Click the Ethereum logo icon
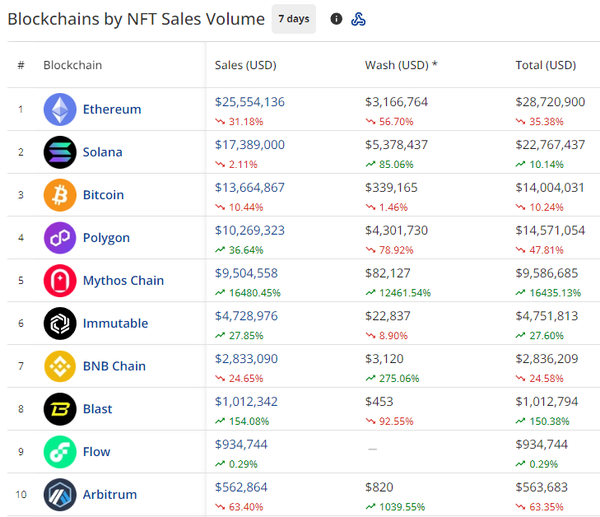 (x=60, y=109)
